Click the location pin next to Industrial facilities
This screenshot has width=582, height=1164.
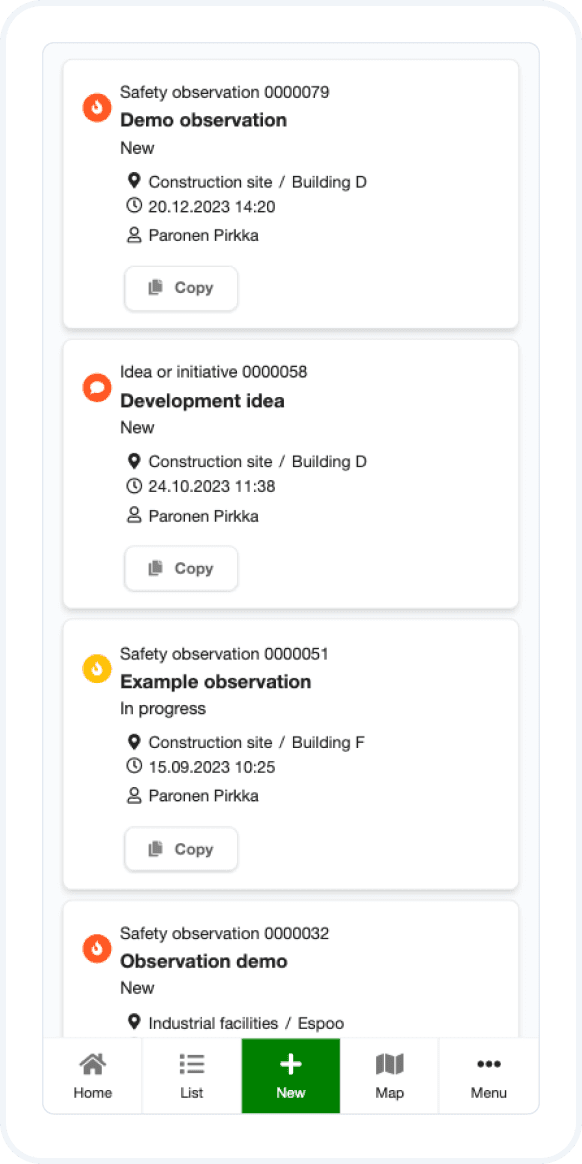point(134,1022)
